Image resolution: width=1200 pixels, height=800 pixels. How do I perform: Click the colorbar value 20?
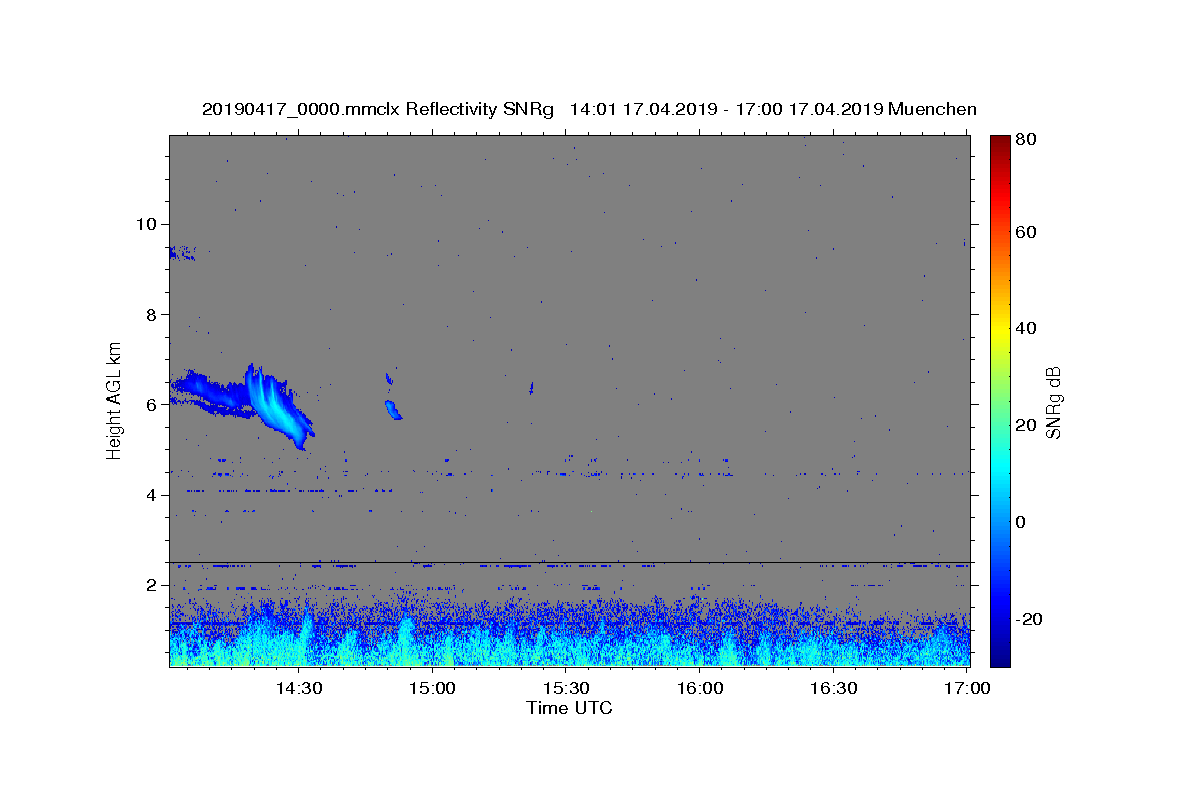[x=1028, y=425]
